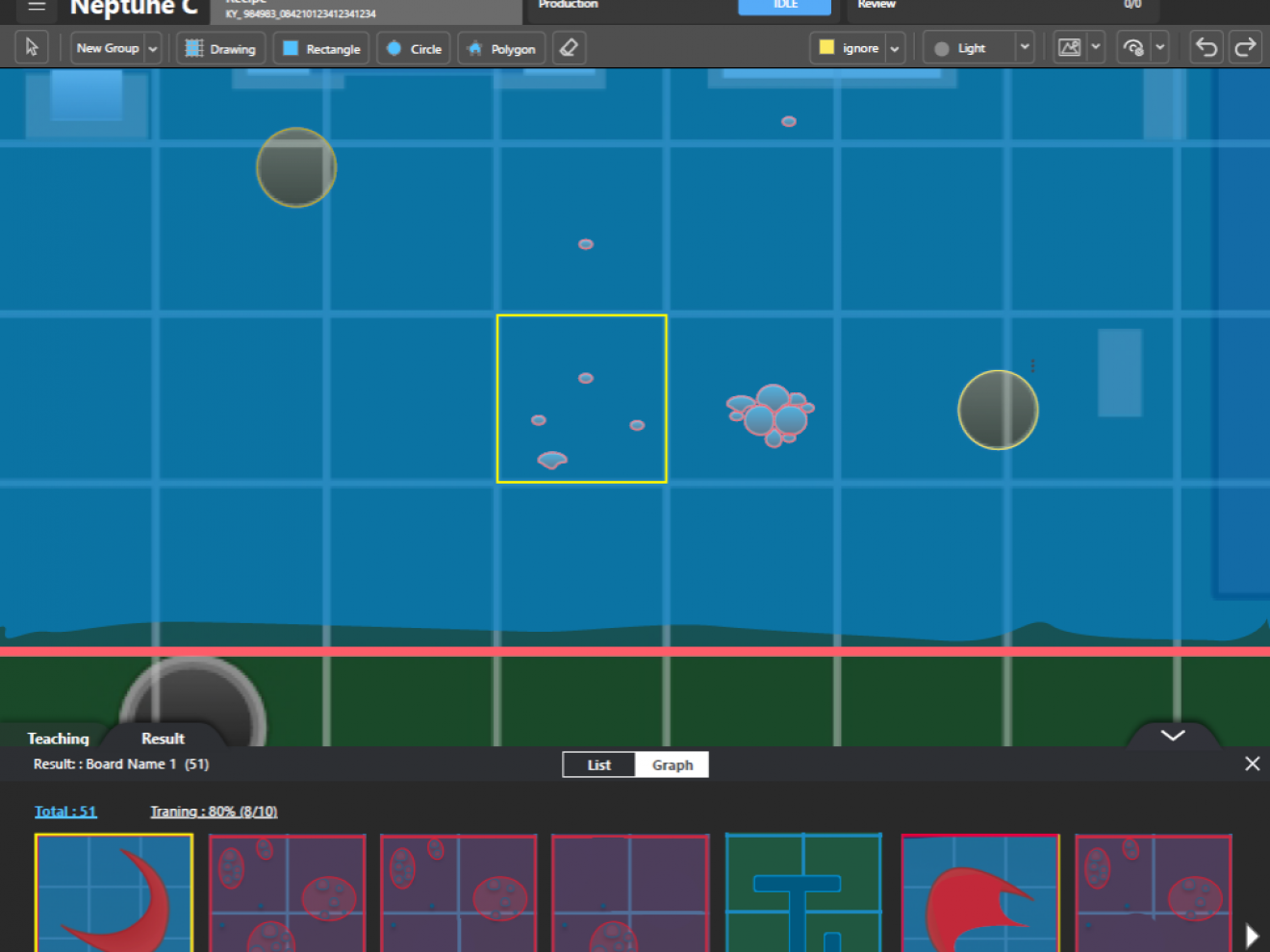Click the recipe name KY_984983 text
This screenshot has height=952, width=1270.
300,13
